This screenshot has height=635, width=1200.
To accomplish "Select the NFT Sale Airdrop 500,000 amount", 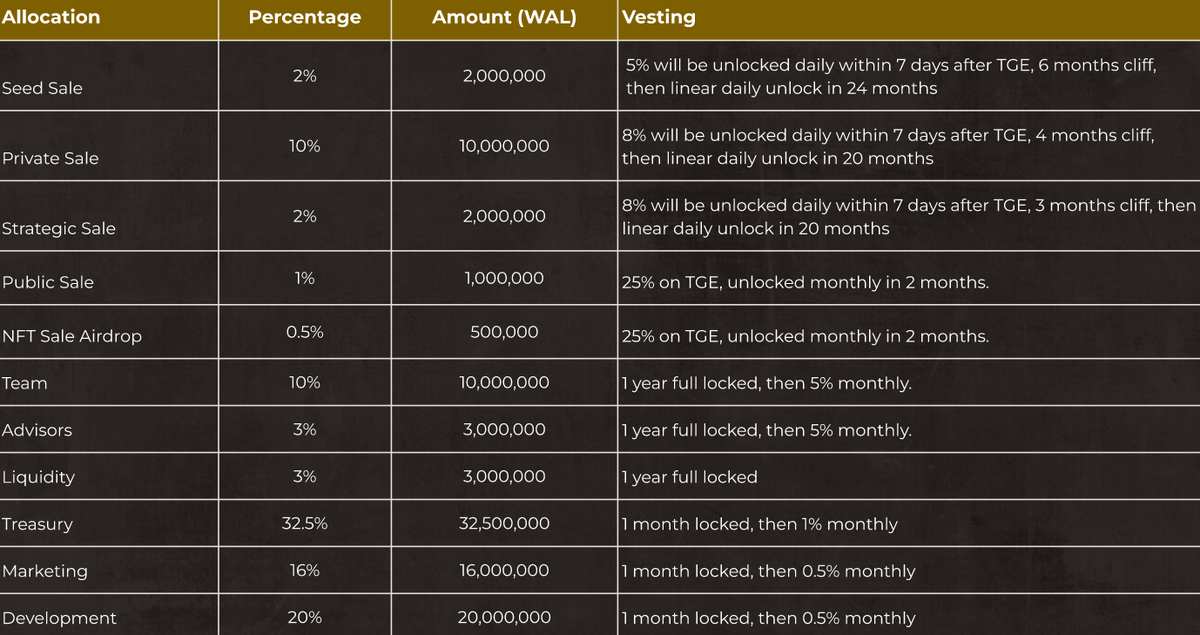I will tap(504, 331).
